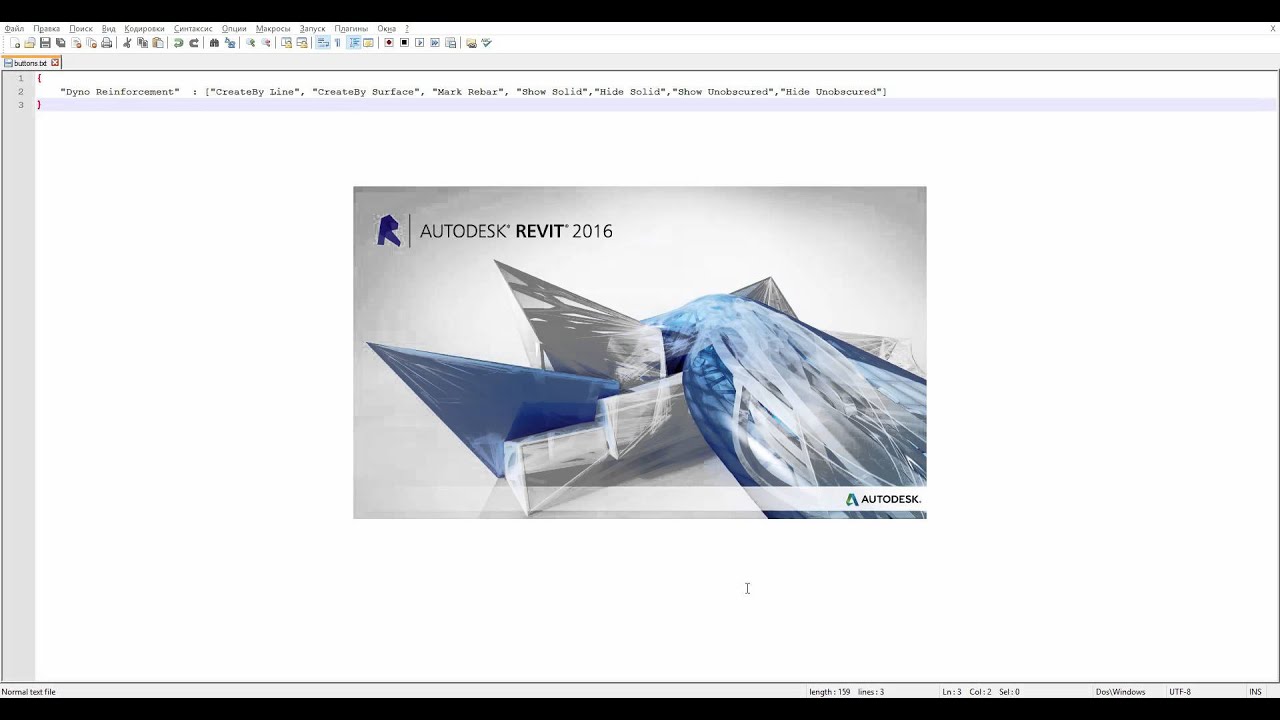Click the Autodesk Revit 2016 splash image
The height and width of the screenshot is (720, 1280).
click(640, 352)
